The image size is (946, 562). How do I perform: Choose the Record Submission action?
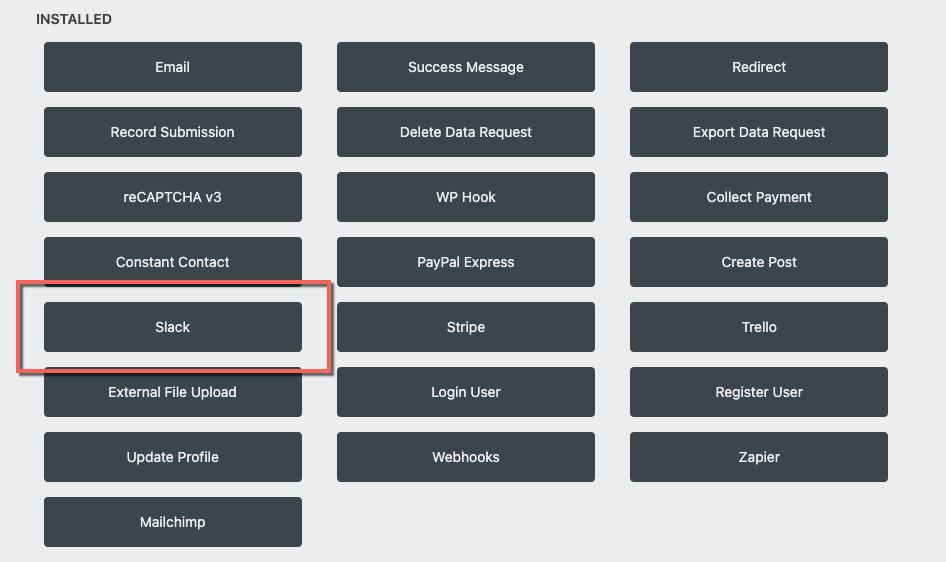[172, 132]
